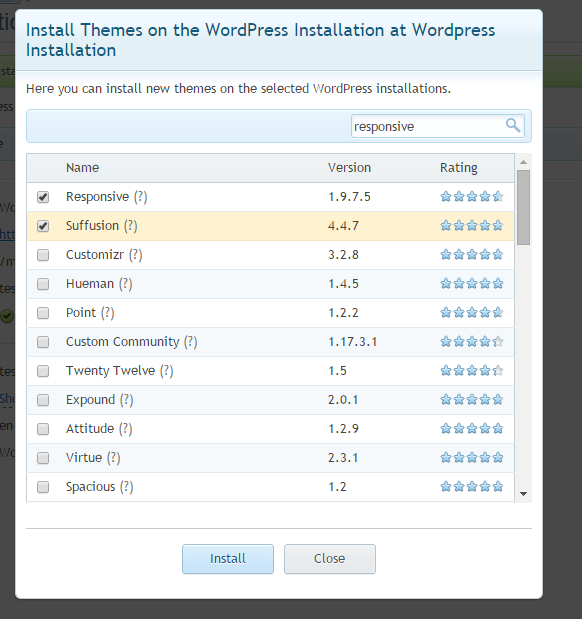The width and height of the screenshot is (582, 619).
Task: Click the (?) next to Point
Action: [x=107, y=313]
